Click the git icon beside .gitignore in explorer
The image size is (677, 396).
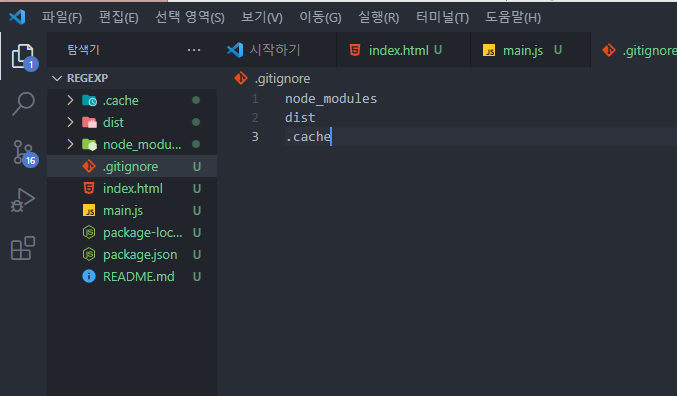point(89,166)
